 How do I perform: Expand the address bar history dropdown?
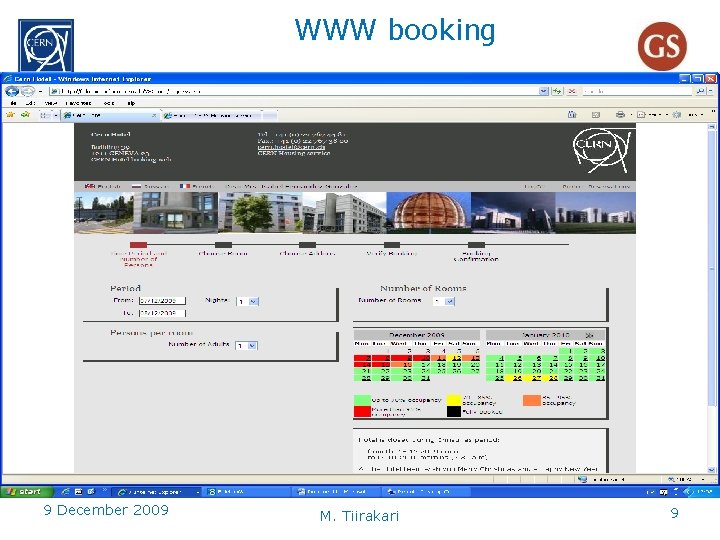[544, 91]
